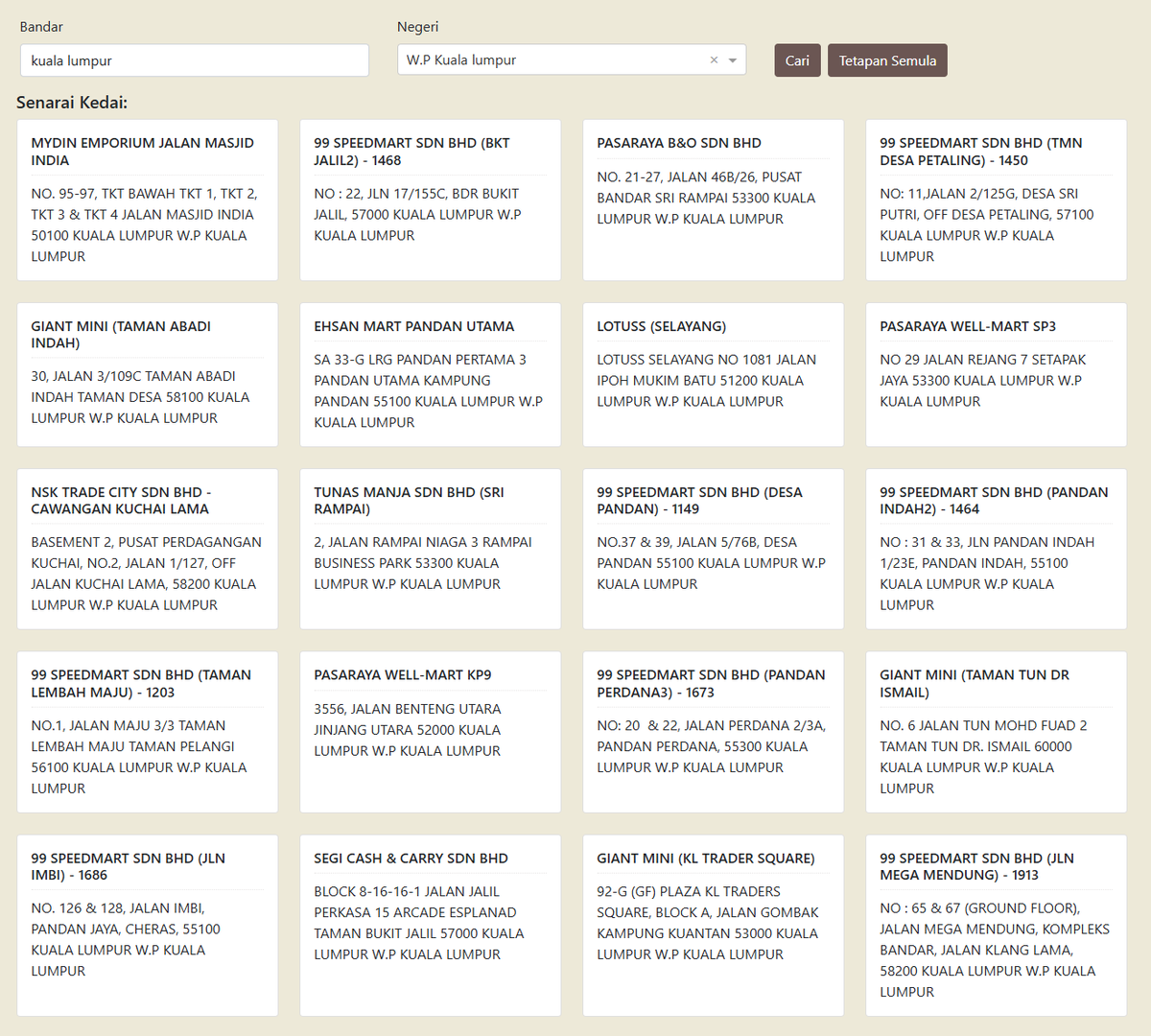Click 99 SPEEDMART (PANDAN PERDANA3) - 1673 title
The width and height of the screenshot is (1151, 1036).
(x=711, y=684)
